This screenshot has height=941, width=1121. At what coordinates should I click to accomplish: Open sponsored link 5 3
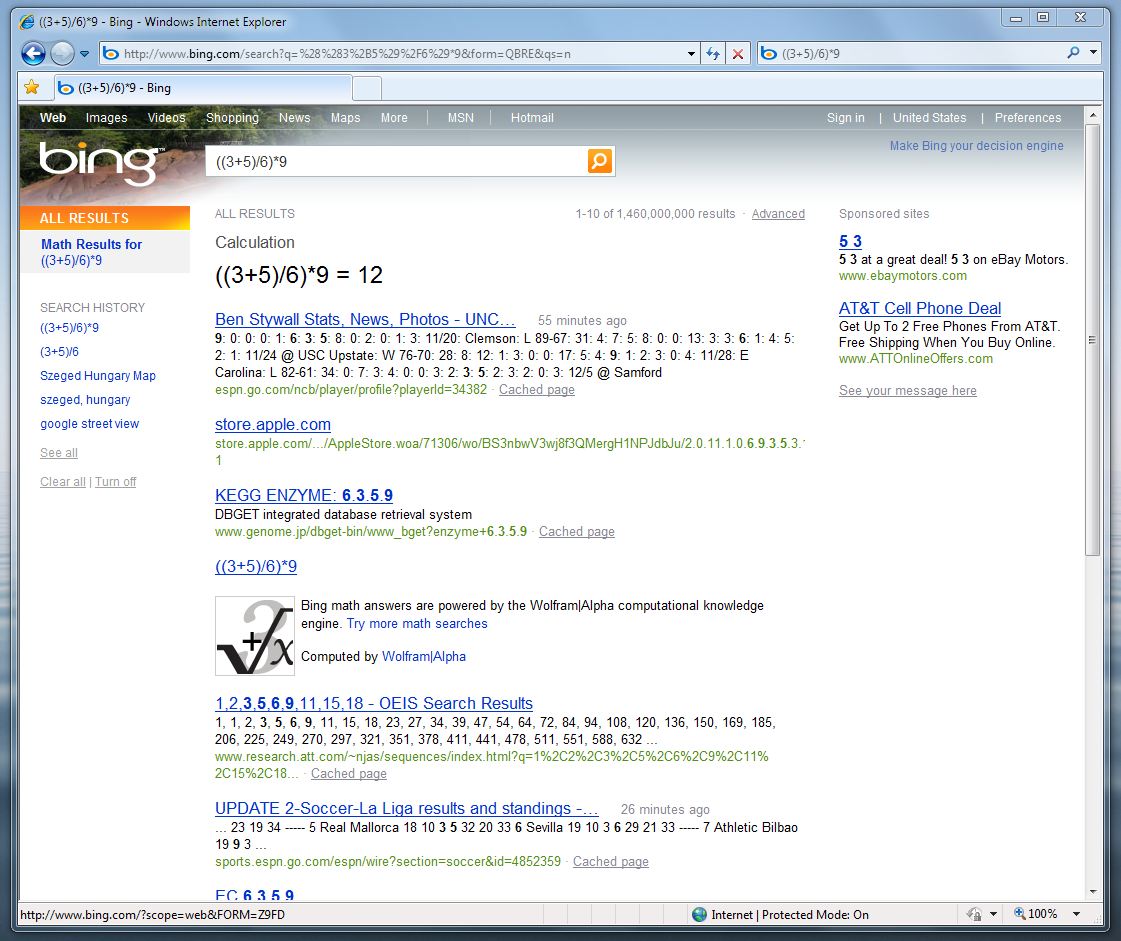coord(850,242)
